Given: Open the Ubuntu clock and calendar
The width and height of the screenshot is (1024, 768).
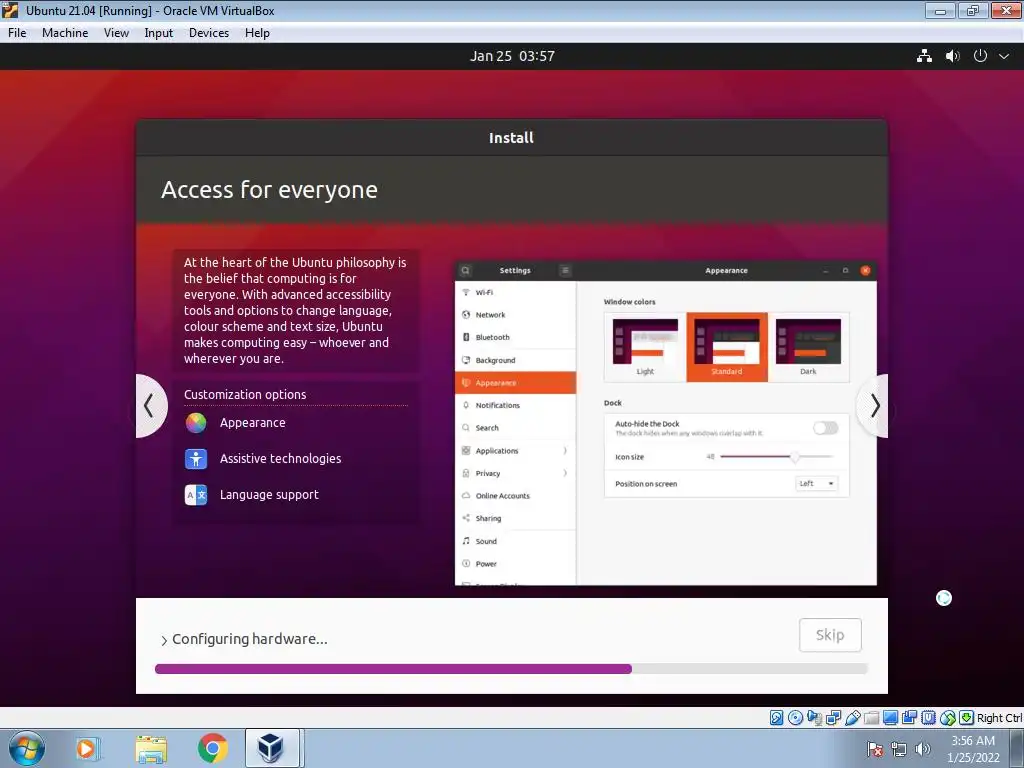Looking at the screenshot, I should [512, 56].
